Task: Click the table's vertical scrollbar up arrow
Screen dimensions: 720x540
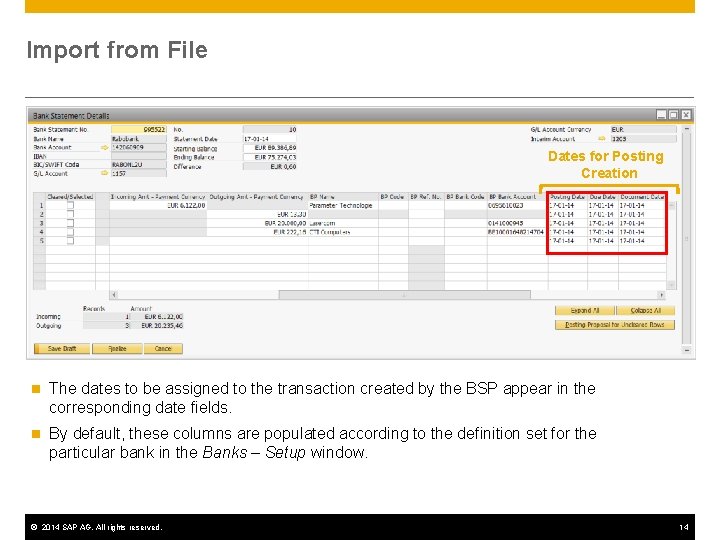Action: click(671, 205)
